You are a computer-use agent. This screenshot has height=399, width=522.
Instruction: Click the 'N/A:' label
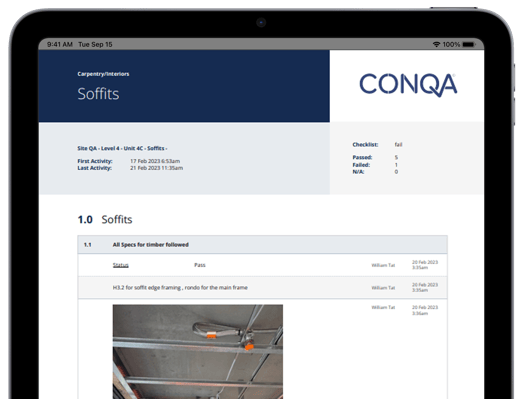[358, 172]
